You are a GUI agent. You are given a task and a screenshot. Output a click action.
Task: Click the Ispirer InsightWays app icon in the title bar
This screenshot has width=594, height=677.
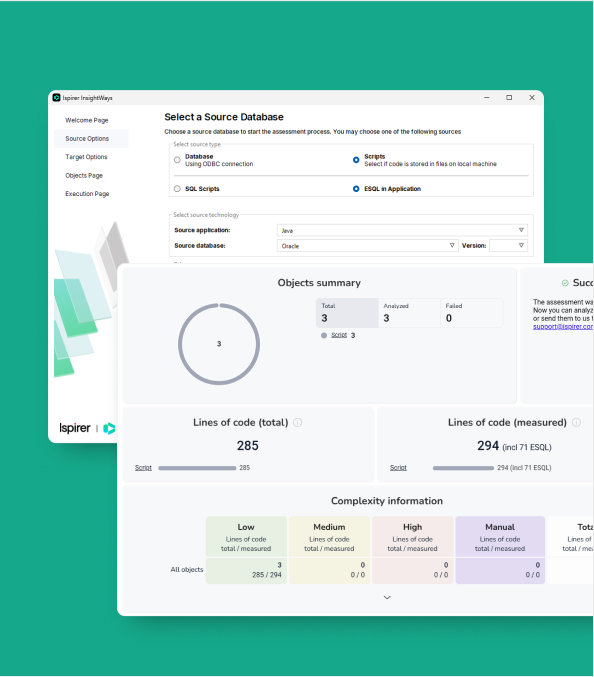(56, 98)
